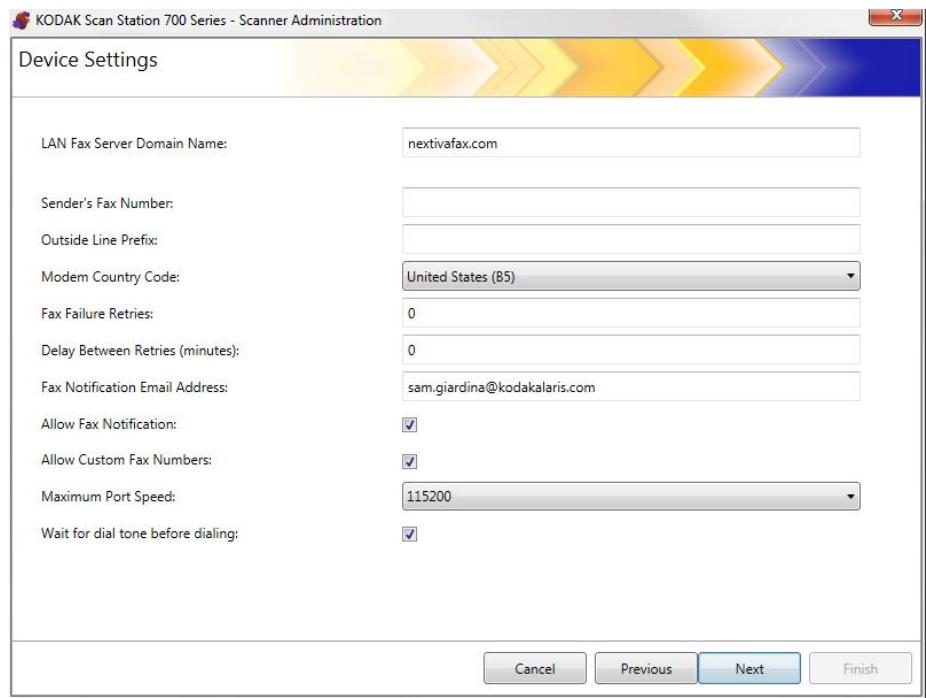The width and height of the screenshot is (926, 698).
Task: Click the 'Modem Country Code:' label
Action: point(110,276)
